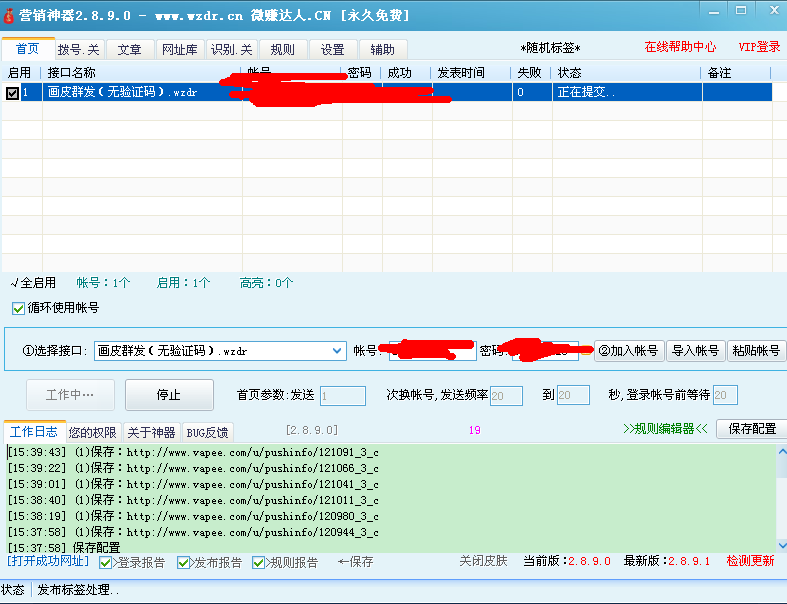The width and height of the screenshot is (787, 604).
Task: Click 检测更新 link
Action: pos(750,562)
